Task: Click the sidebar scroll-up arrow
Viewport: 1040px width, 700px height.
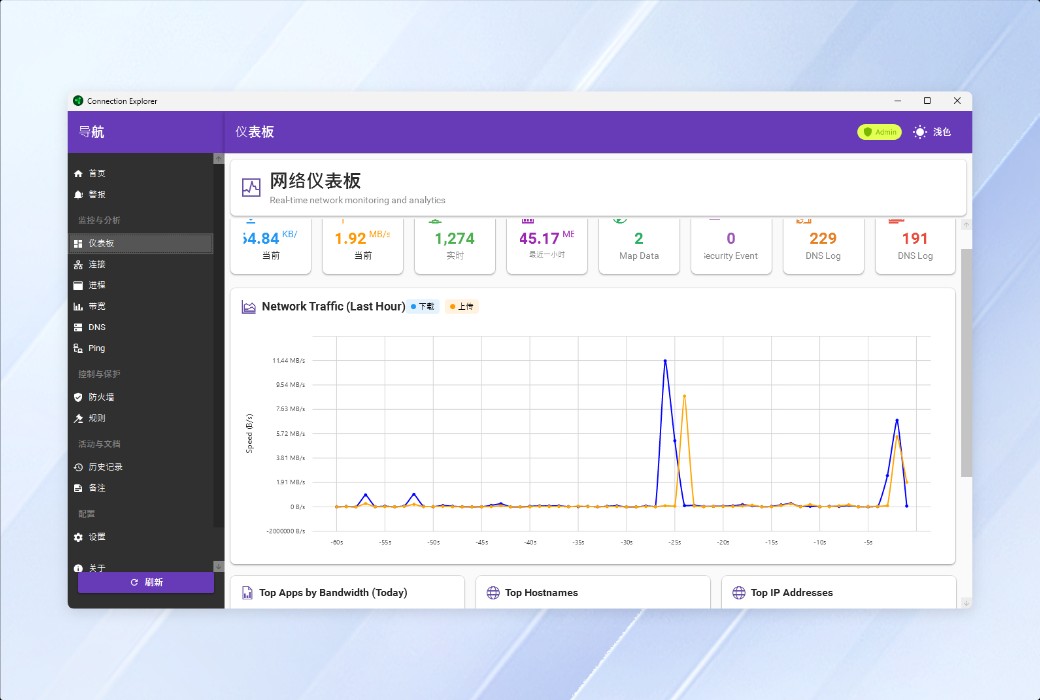Action: tap(218, 159)
